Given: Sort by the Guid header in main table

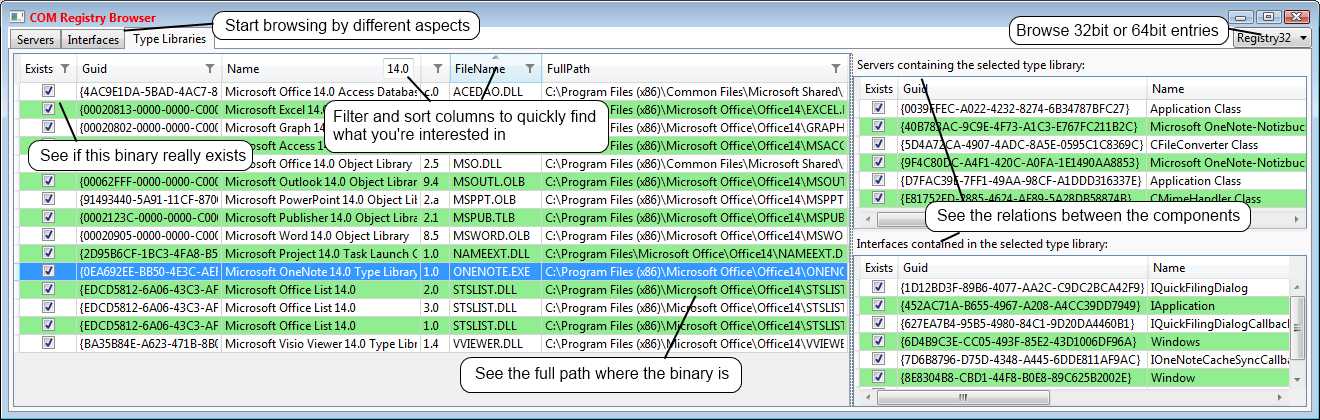Looking at the screenshot, I should click(94, 69).
